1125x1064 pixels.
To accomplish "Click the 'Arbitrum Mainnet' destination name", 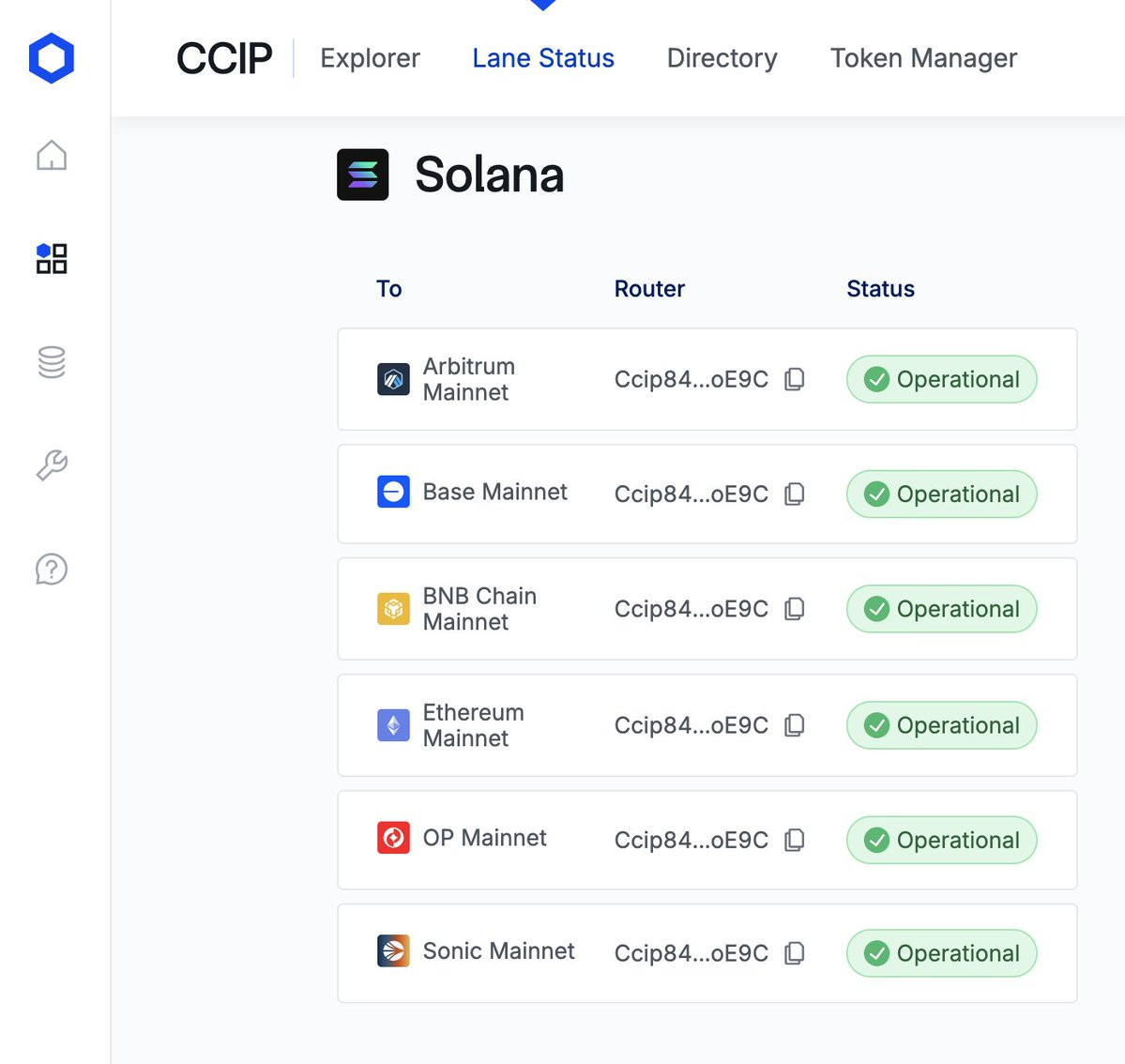I will (468, 379).
